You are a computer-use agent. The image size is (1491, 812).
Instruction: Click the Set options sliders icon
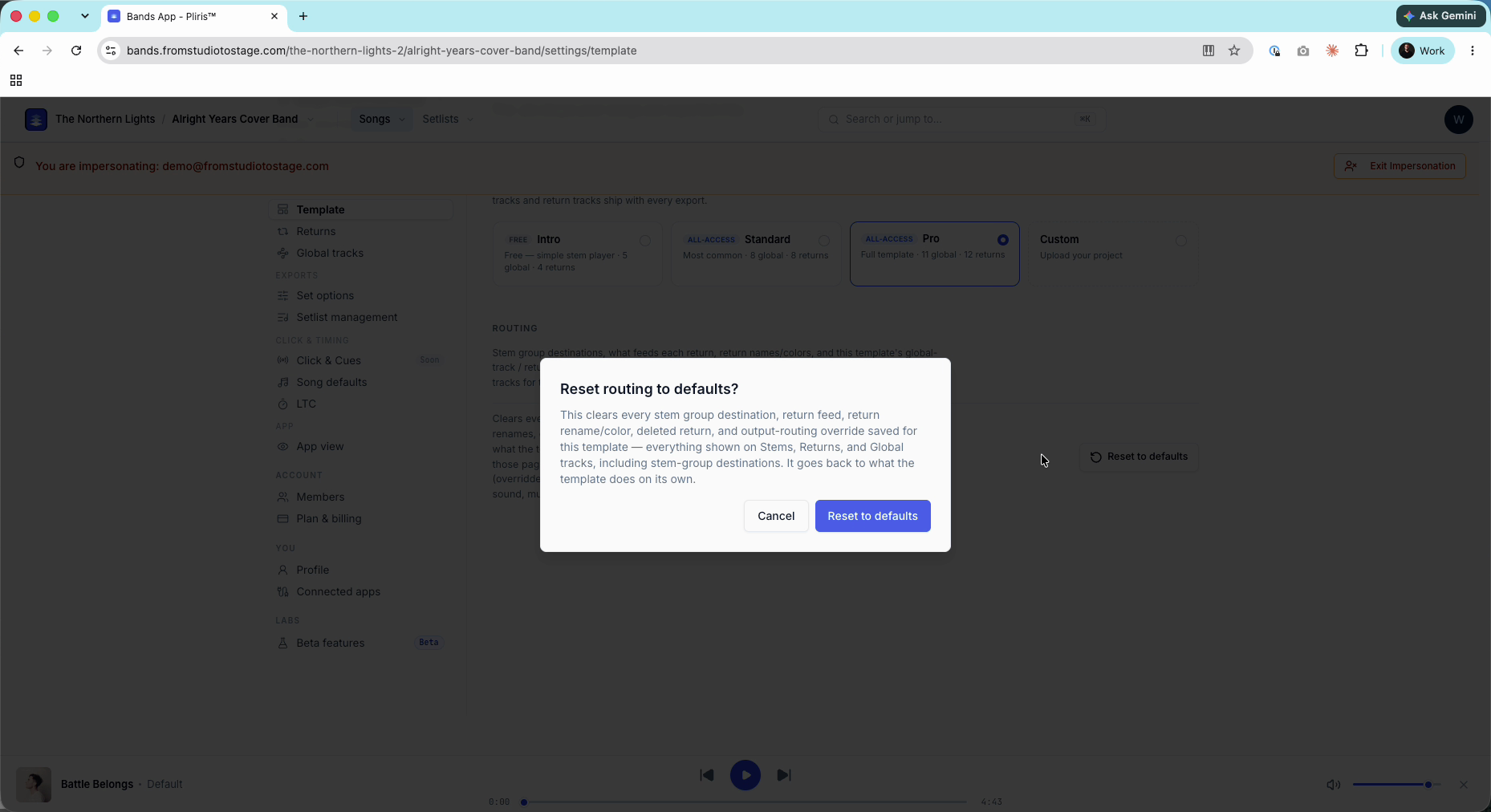tap(282, 295)
